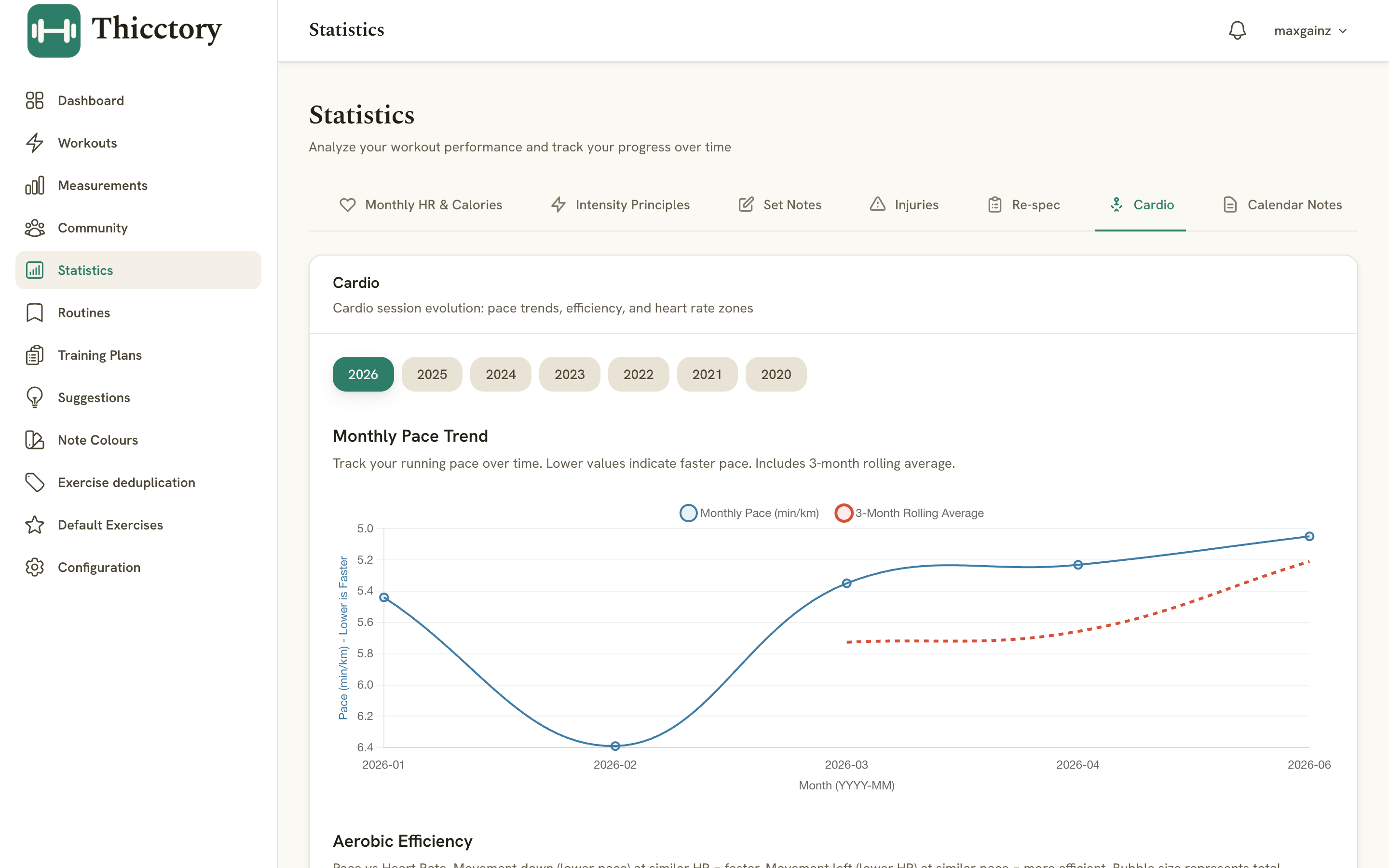Open Configuration settings link

138,567
